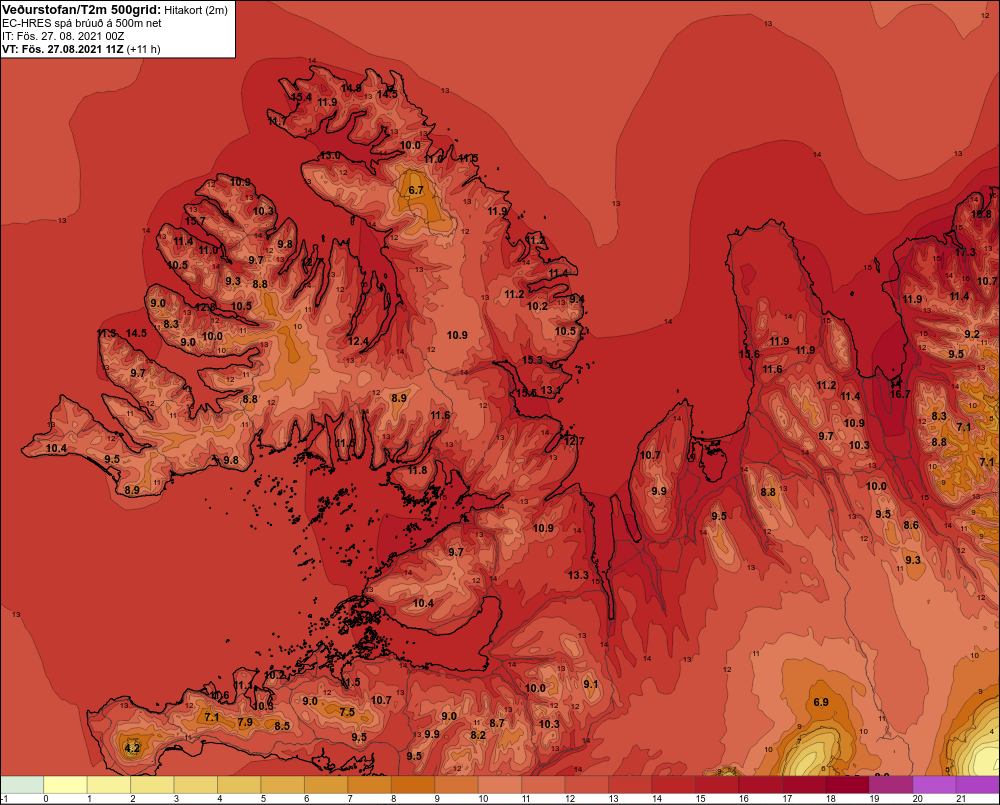Click the orange legend swatch between 8 and 9
1000x805 pixels.
coord(413,785)
